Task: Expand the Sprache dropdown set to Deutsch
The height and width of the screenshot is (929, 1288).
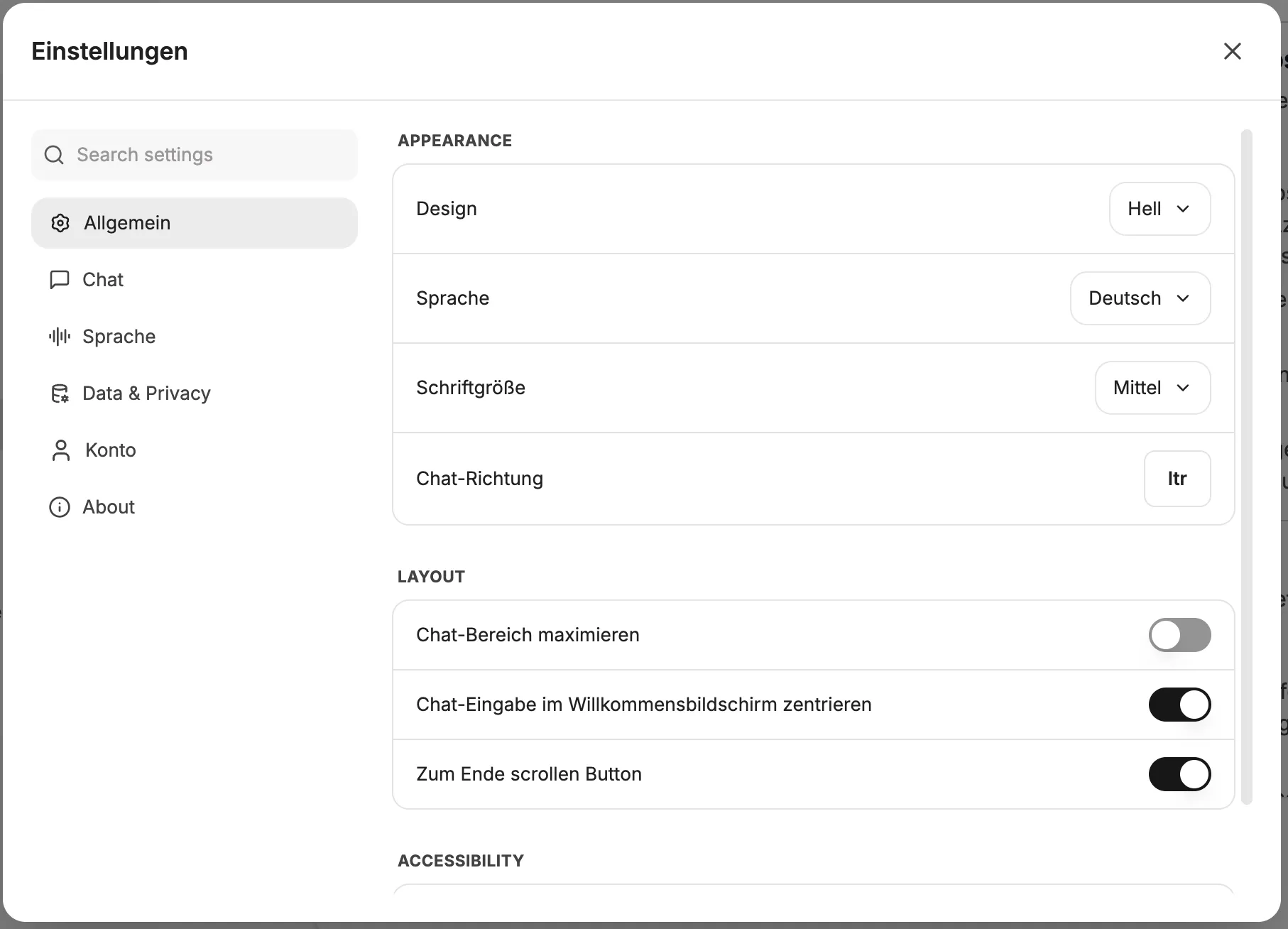Action: tap(1140, 298)
